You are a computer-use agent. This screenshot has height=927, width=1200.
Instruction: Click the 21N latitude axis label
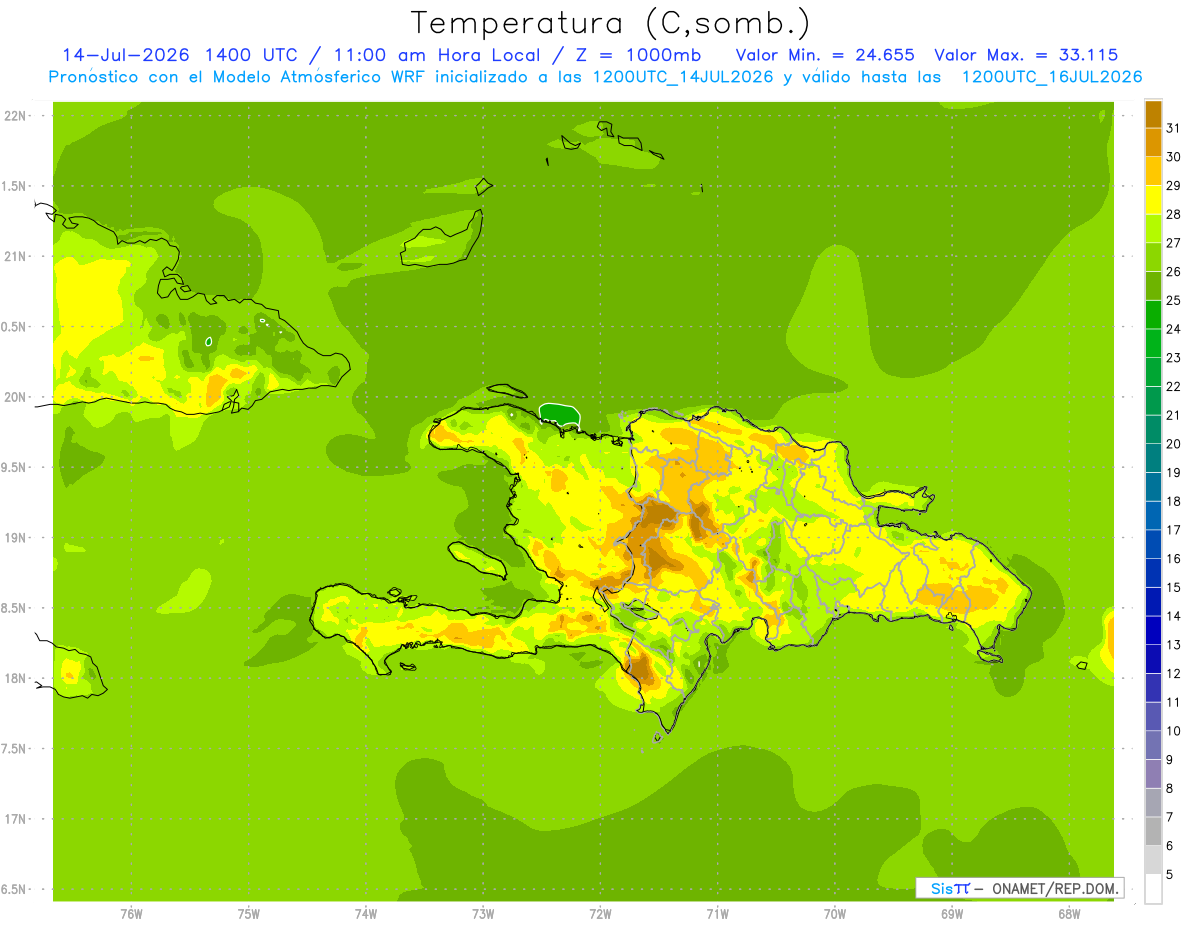click(x=17, y=257)
